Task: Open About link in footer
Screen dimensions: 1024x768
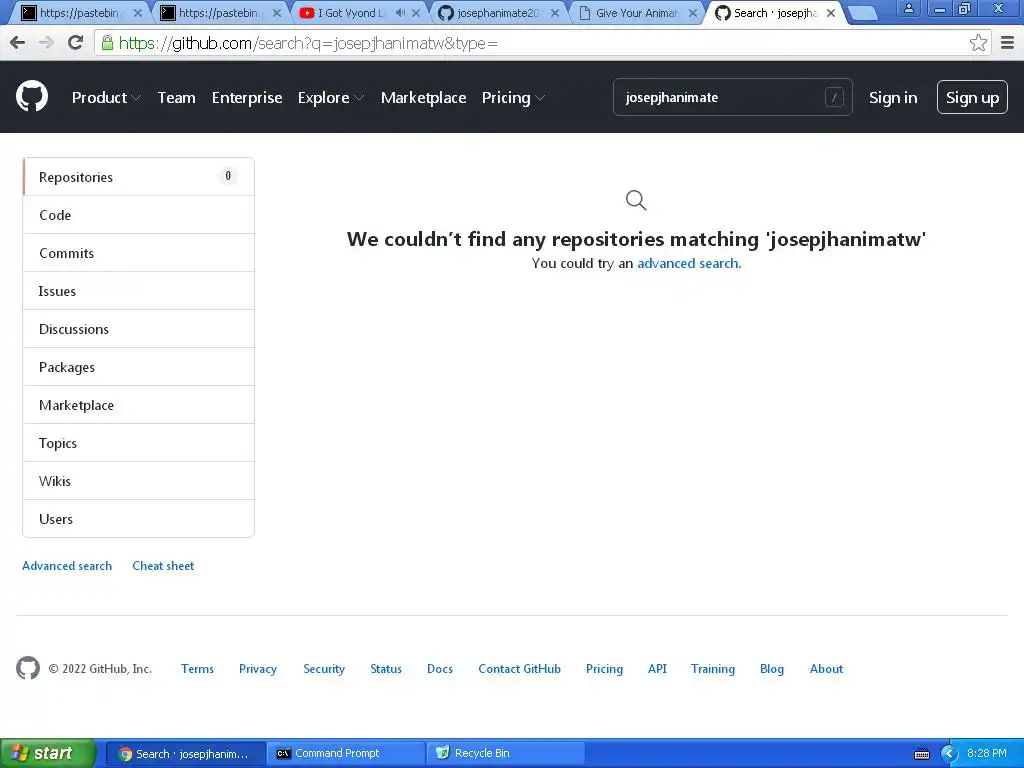Action: pyautogui.click(x=826, y=669)
